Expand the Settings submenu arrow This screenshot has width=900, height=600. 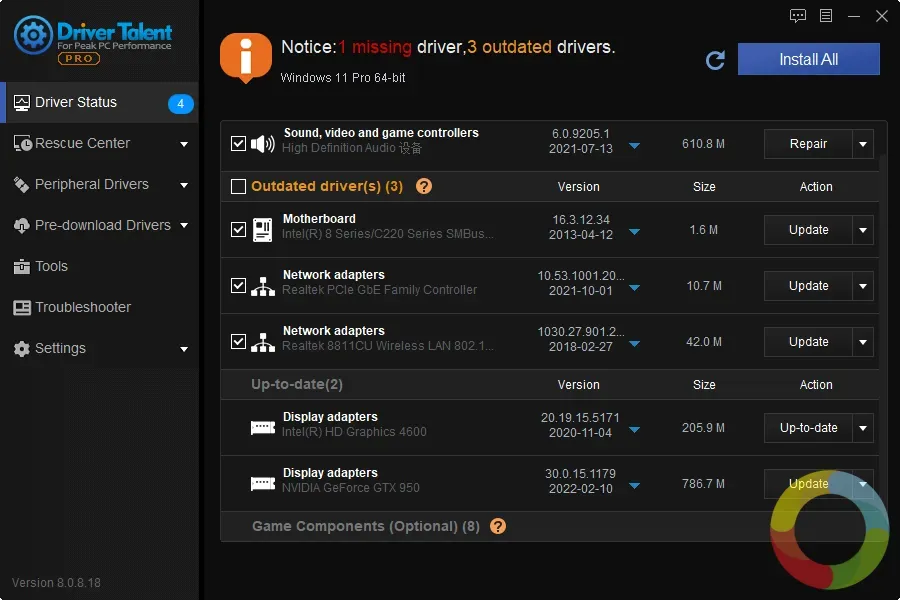pos(184,349)
